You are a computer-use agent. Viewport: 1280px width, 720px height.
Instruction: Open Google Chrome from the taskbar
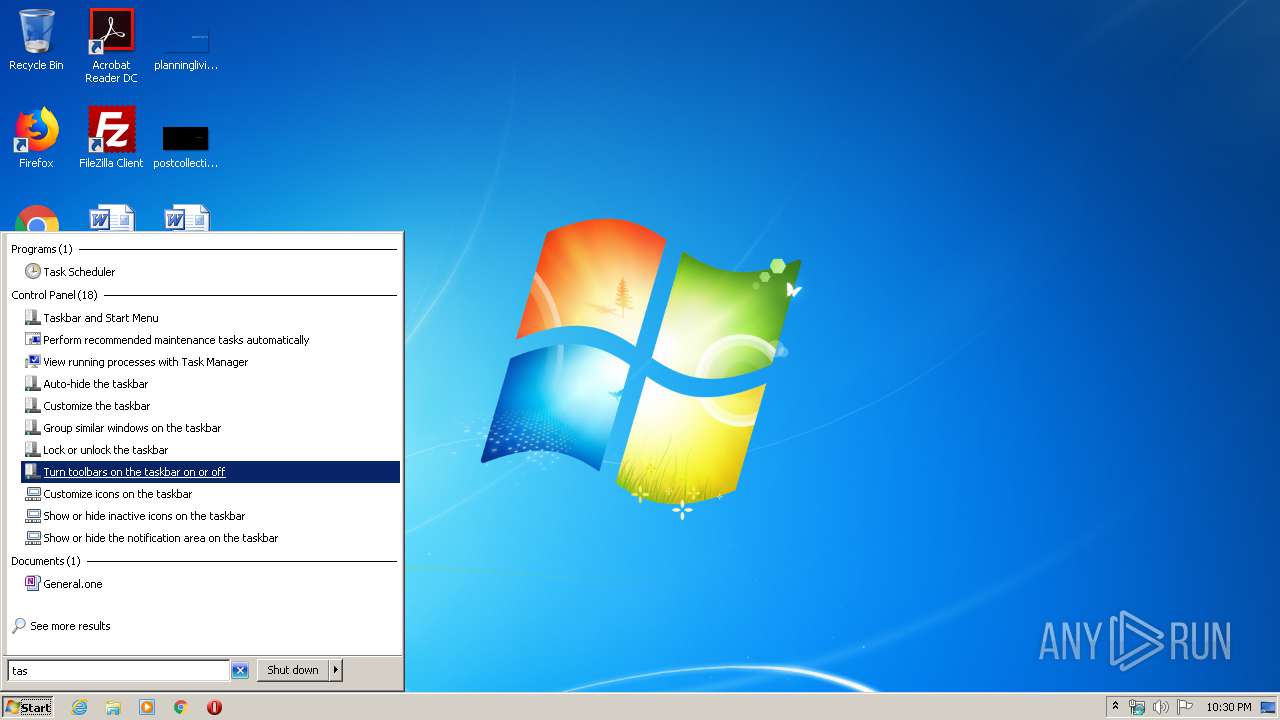181,707
